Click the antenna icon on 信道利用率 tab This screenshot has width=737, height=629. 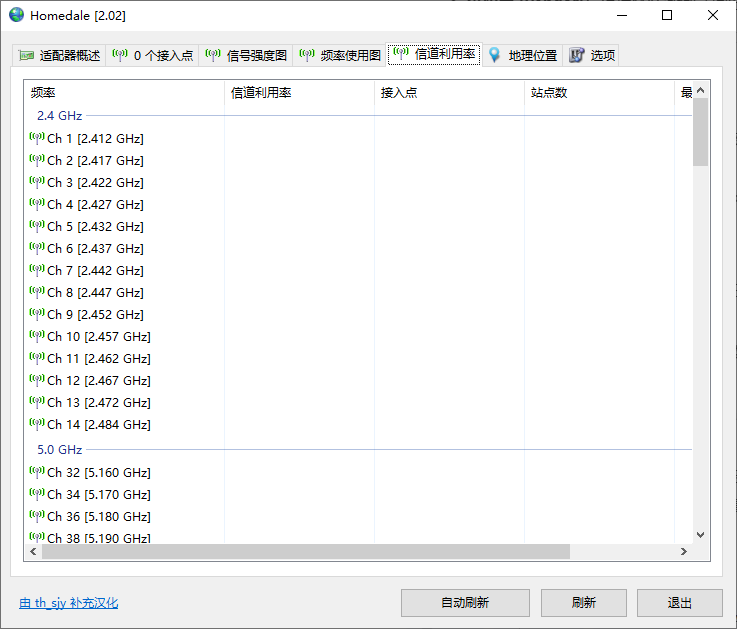[x=401, y=53]
